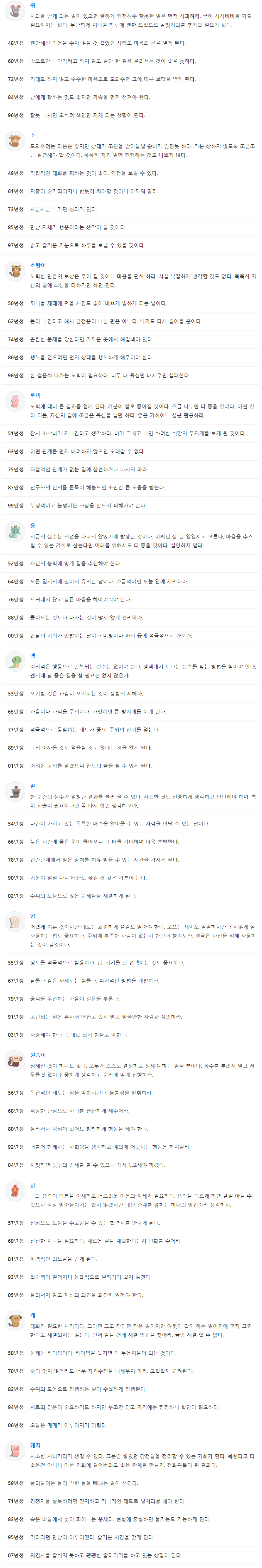Open the 호랑이 fortune title link
Screen dimensions: 262x1568
(38, 265)
